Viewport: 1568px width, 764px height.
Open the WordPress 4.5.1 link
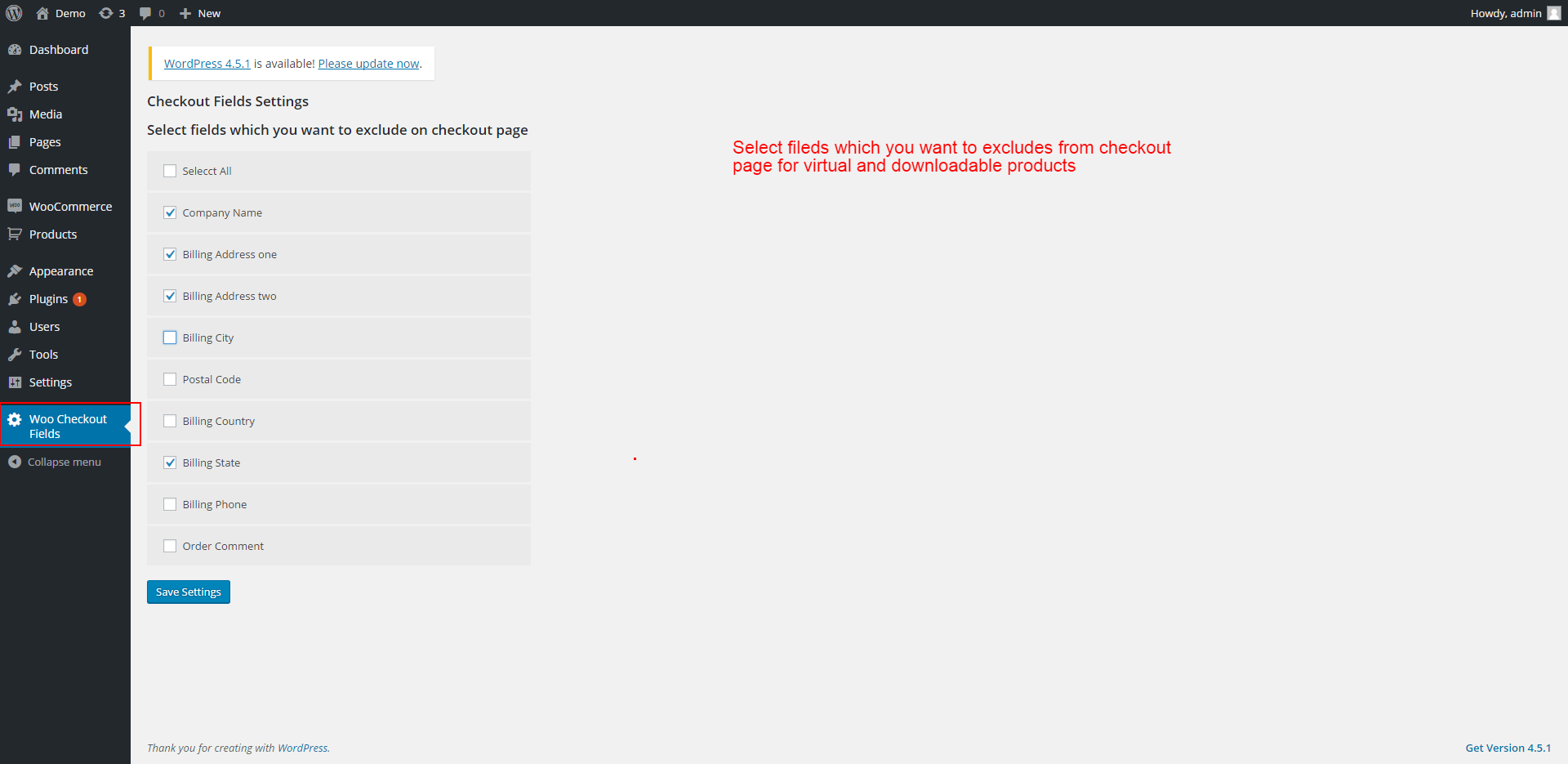(207, 64)
